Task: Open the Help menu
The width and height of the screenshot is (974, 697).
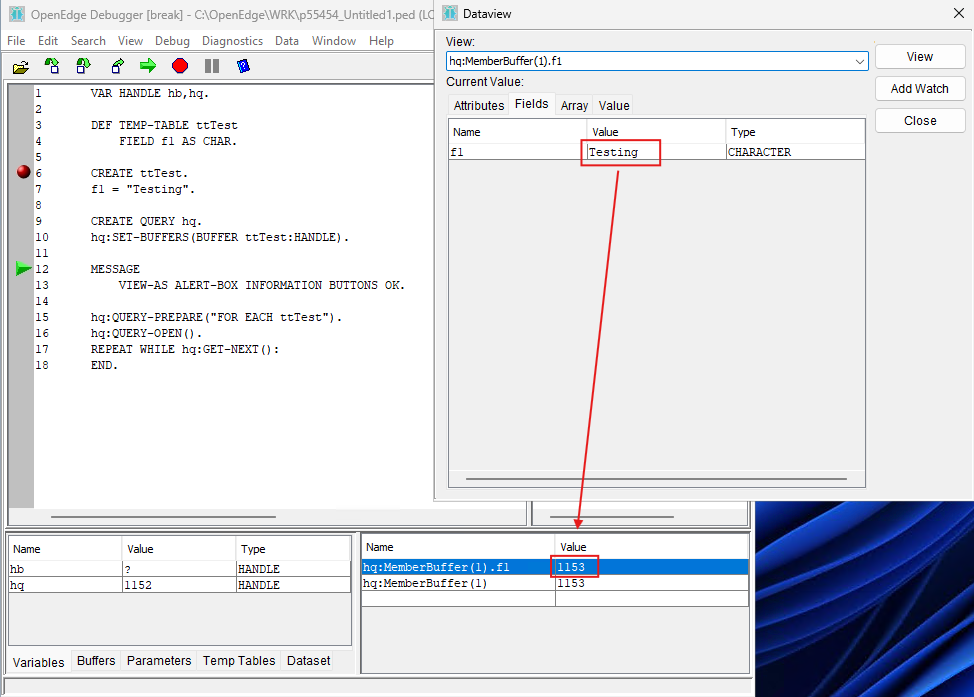Action: (x=381, y=41)
